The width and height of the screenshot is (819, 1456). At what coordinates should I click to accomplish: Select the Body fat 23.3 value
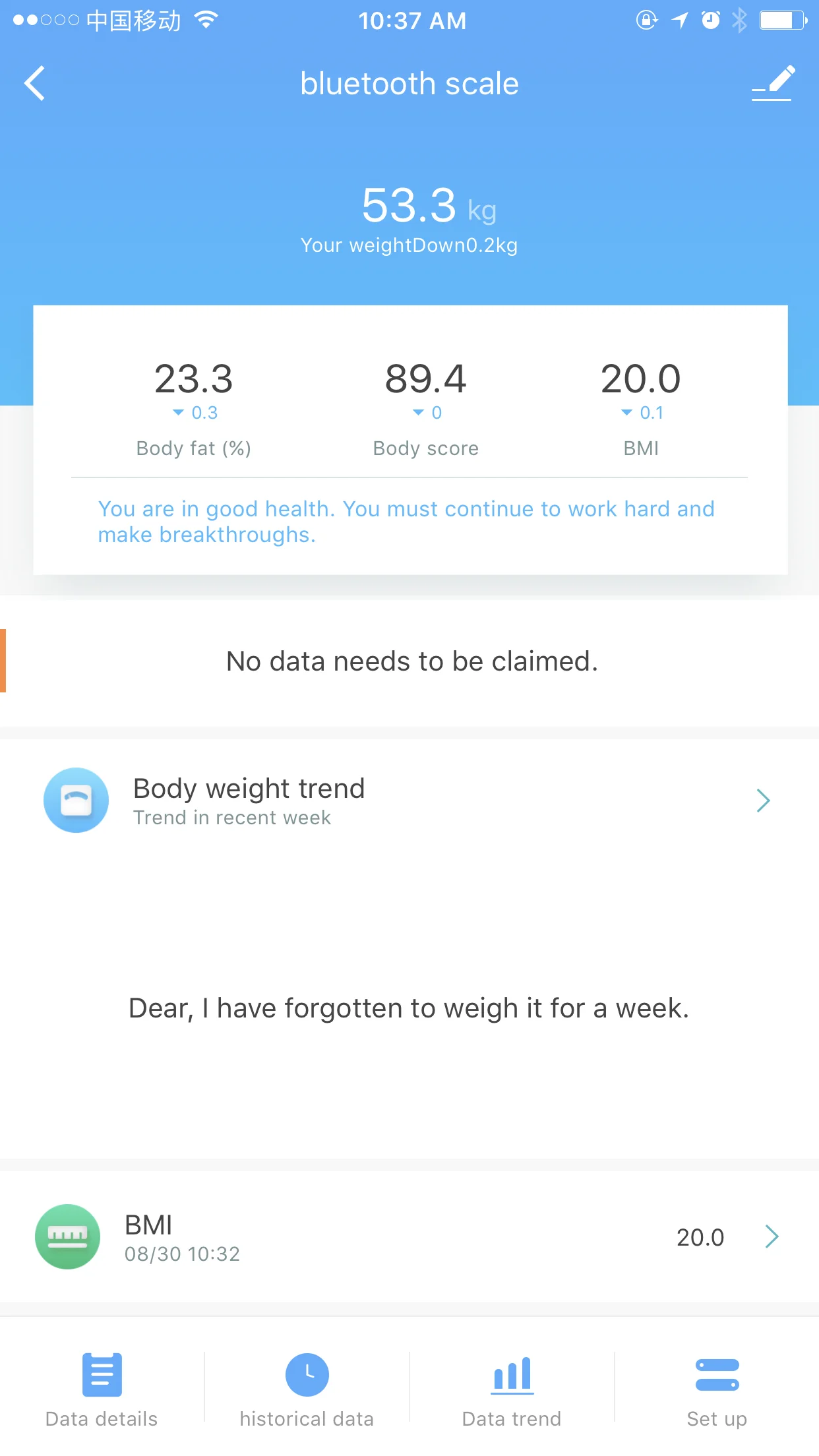pos(194,379)
